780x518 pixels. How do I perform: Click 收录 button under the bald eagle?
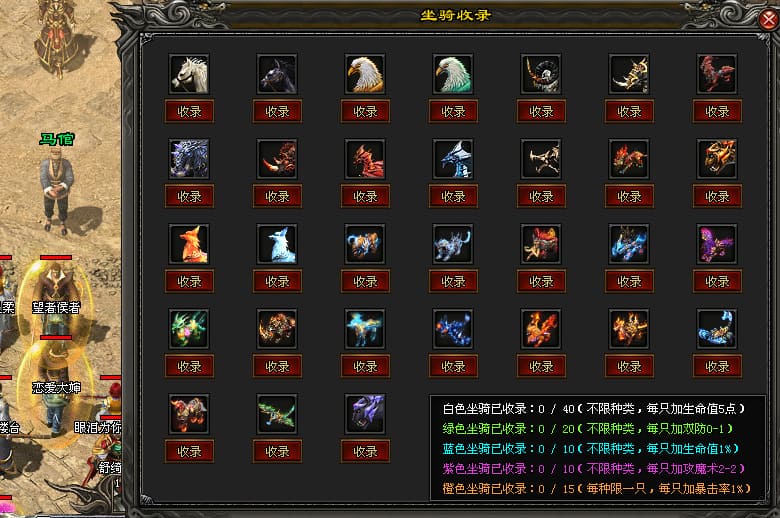click(366, 111)
